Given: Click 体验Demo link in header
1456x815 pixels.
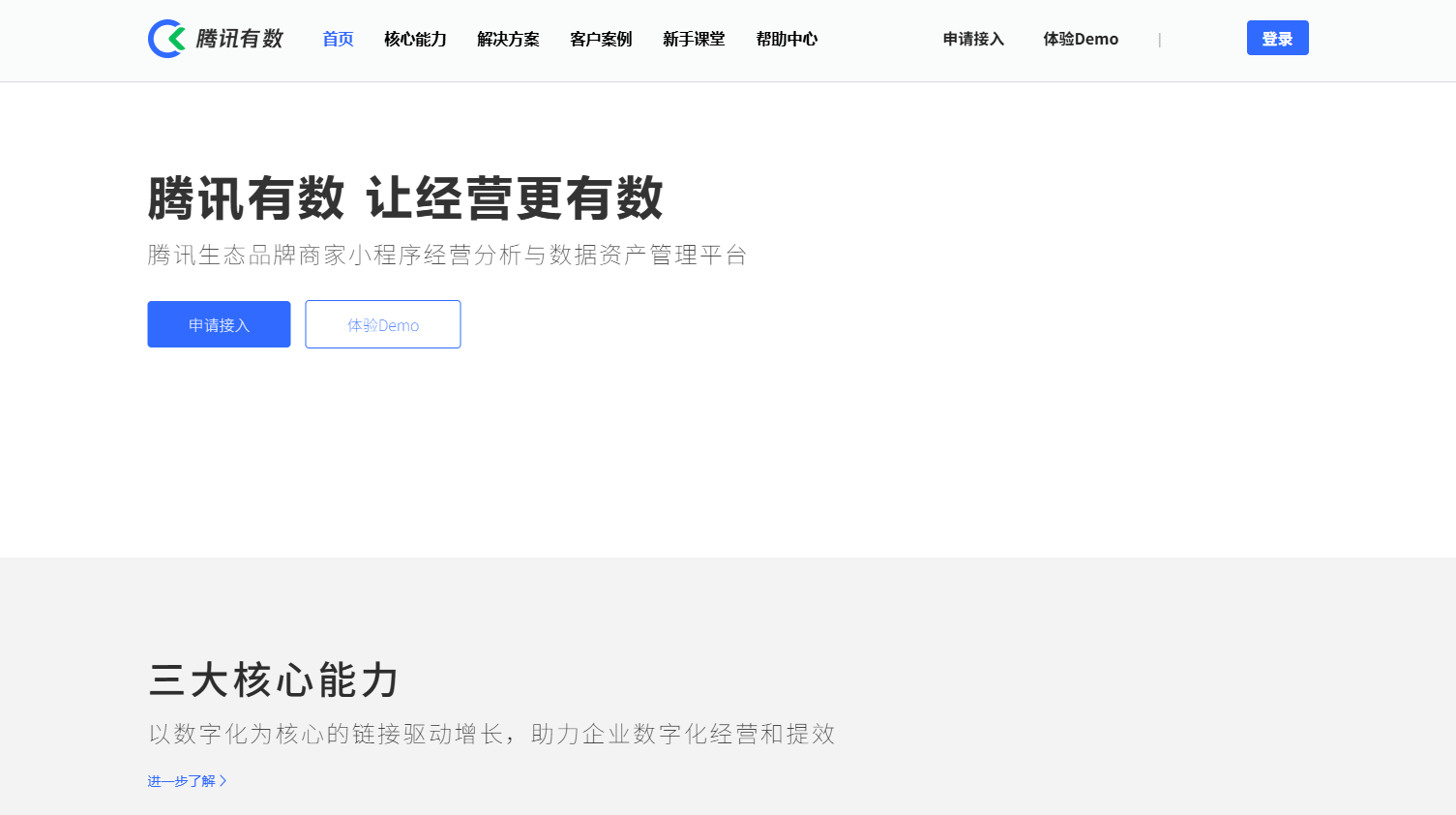Looking at the screenshot, I should 1081,39.
